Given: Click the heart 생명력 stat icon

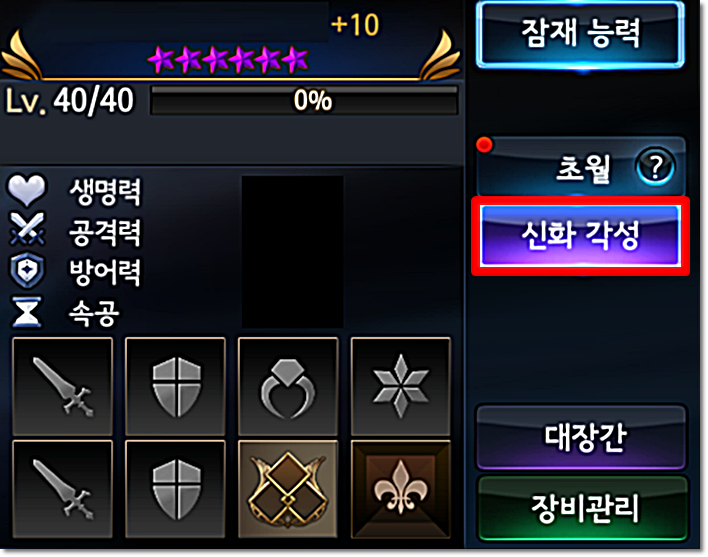Looking at the screenshot, I should (27, 190).
